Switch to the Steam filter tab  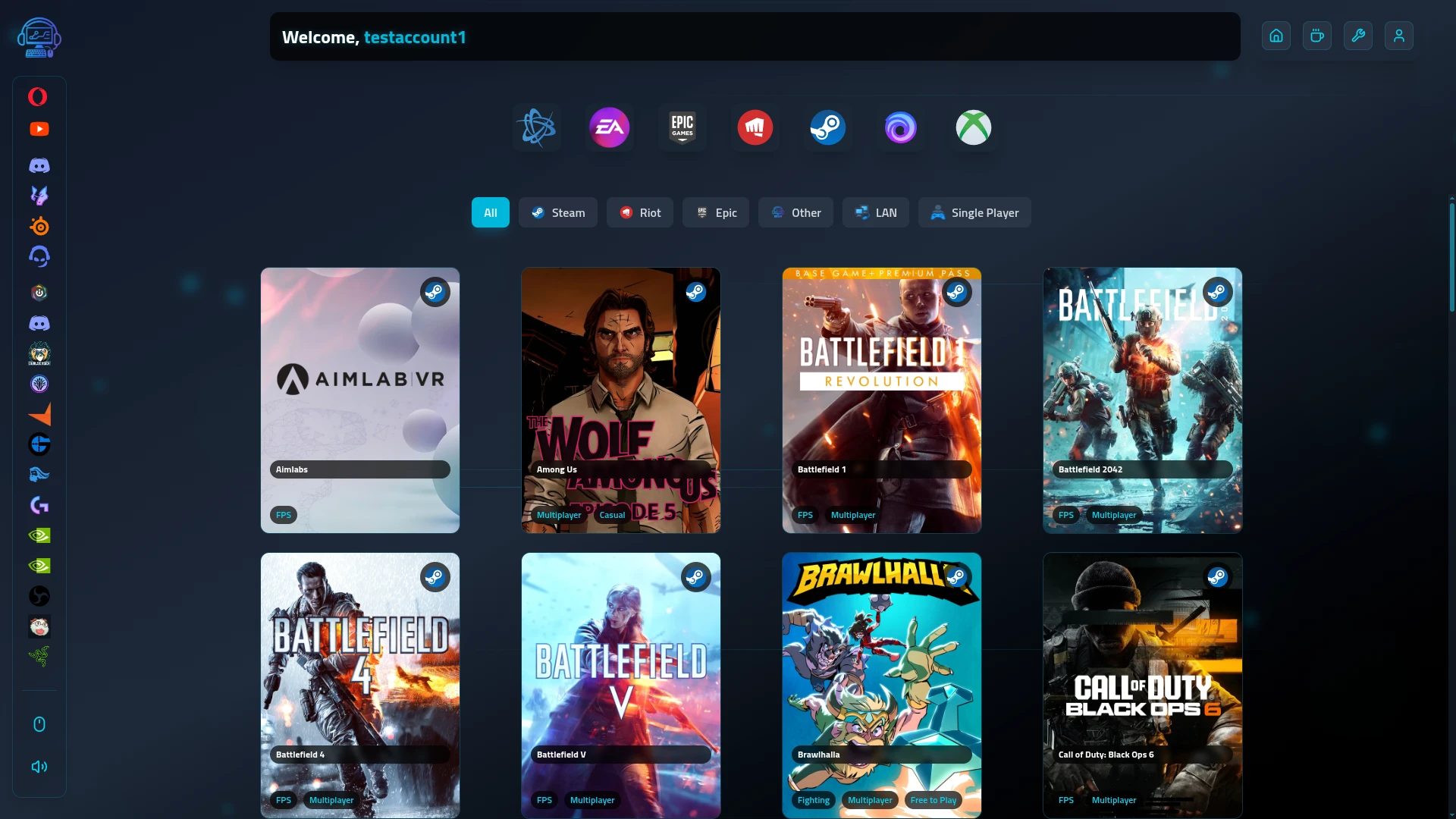coord(557,212)
